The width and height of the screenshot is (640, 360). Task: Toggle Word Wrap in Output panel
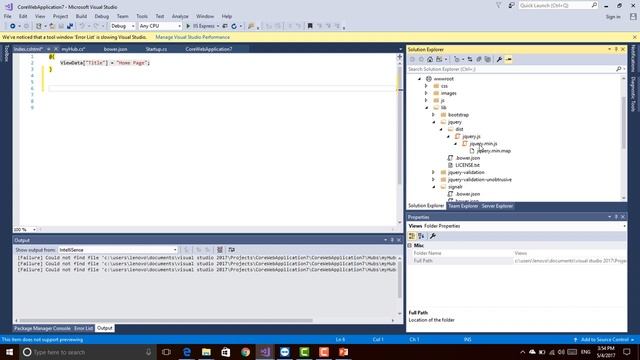click(231, 250)
